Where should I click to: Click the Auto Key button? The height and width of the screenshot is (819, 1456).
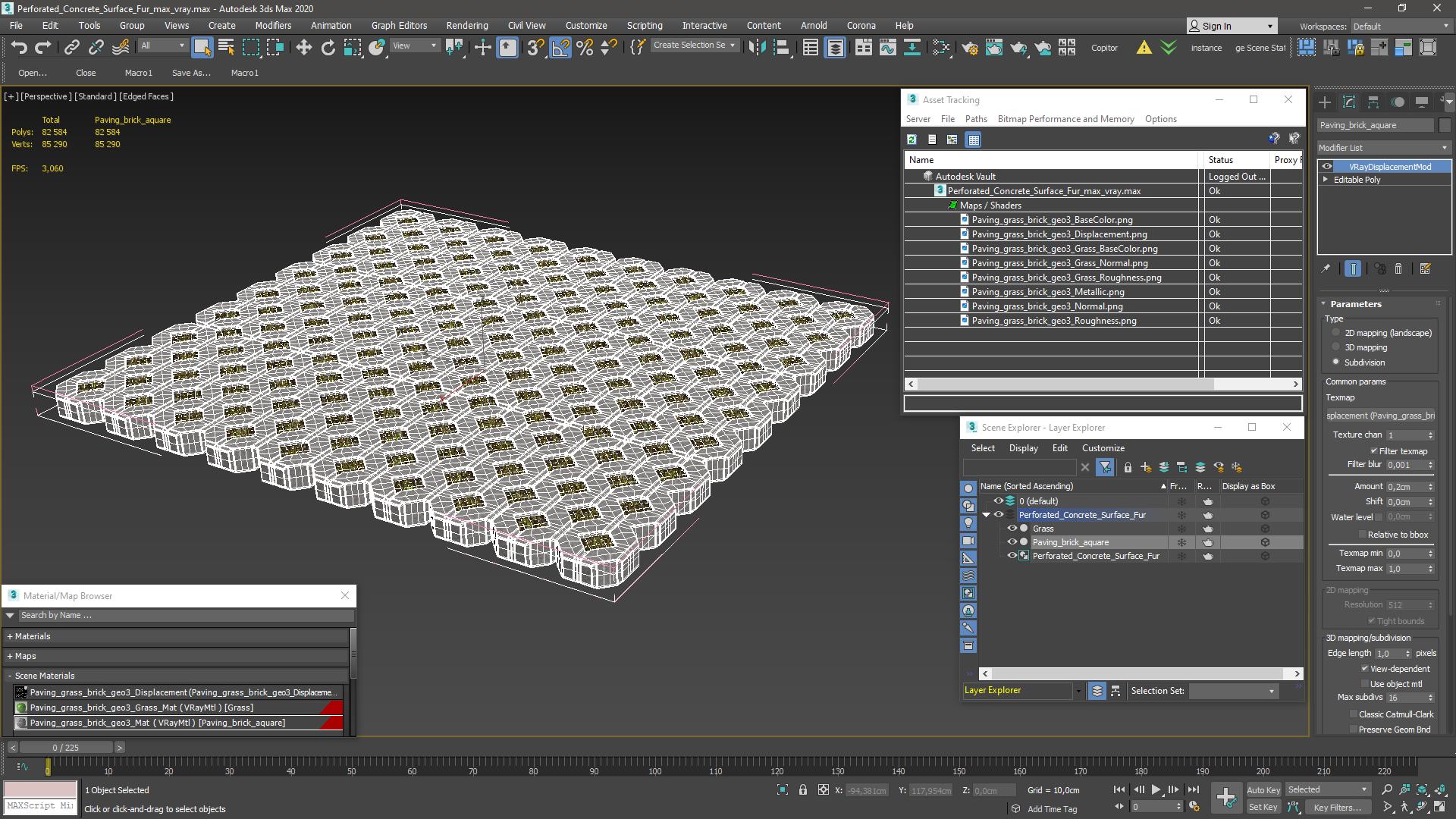click(1263, 790)
